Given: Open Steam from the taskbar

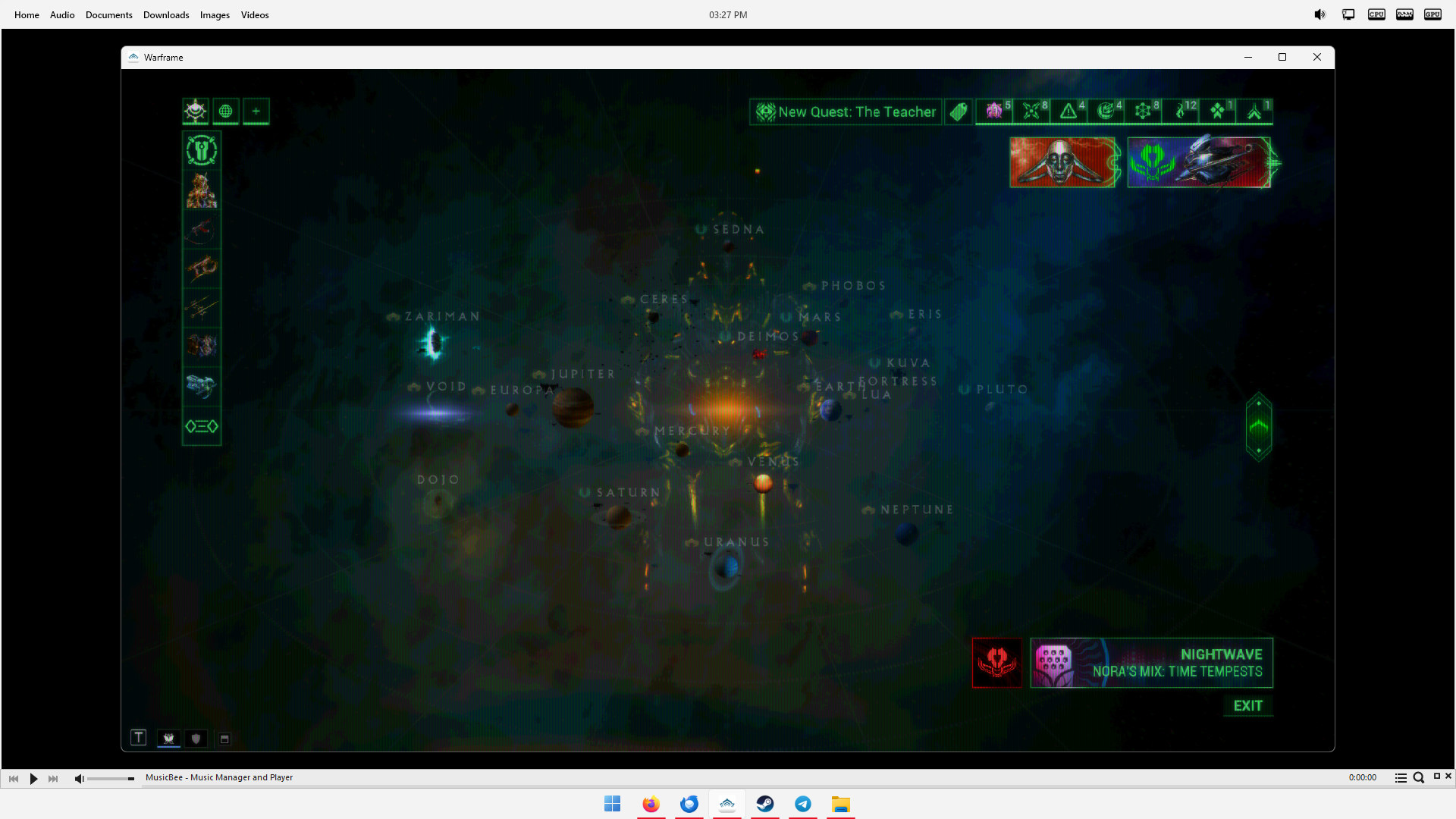Looking at the screenshot, I should (x=765, y=804).
